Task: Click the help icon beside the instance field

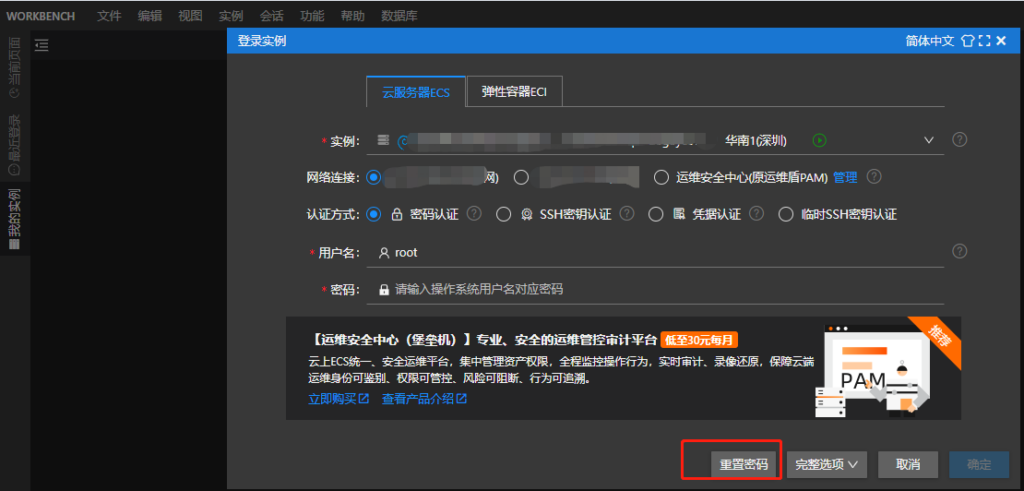Action: pos(960,139)
